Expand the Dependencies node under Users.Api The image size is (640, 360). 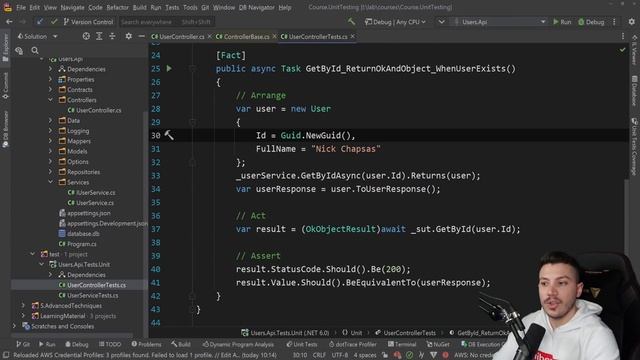point(51,69)
